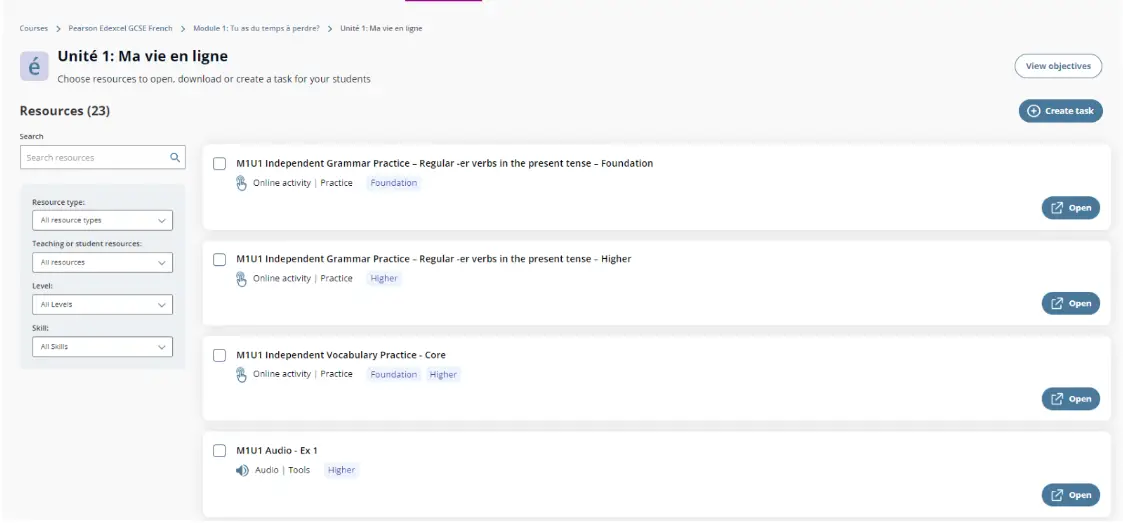
Task: Click the Foundation tag on Vocabulary Practice Core
Action: point(393,375)
